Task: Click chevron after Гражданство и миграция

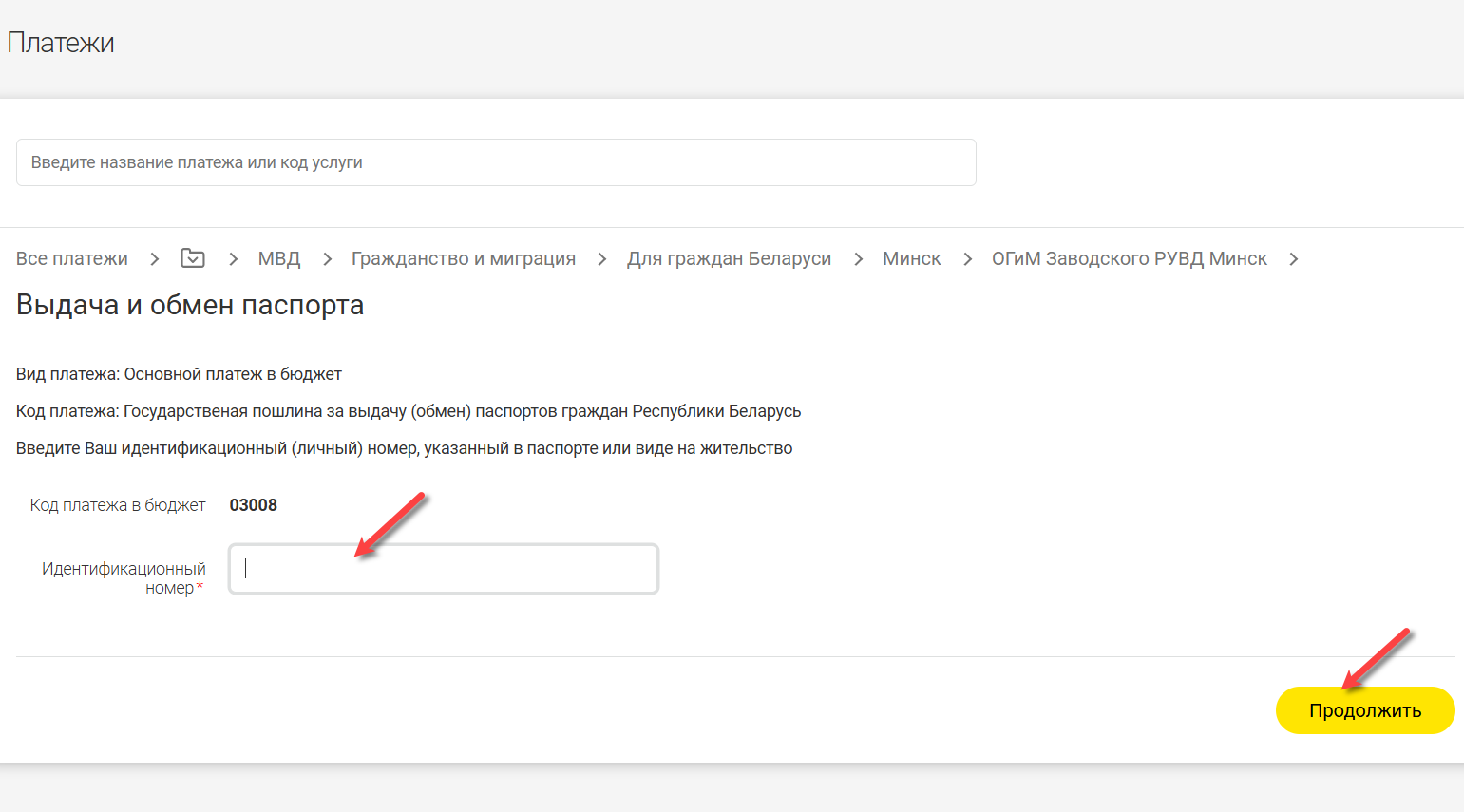Action: coord(601,259)
